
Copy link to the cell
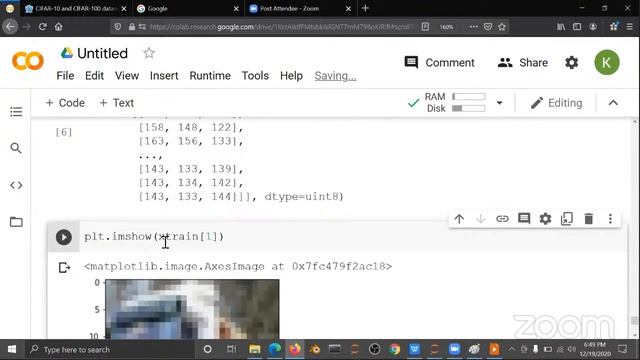502,219
